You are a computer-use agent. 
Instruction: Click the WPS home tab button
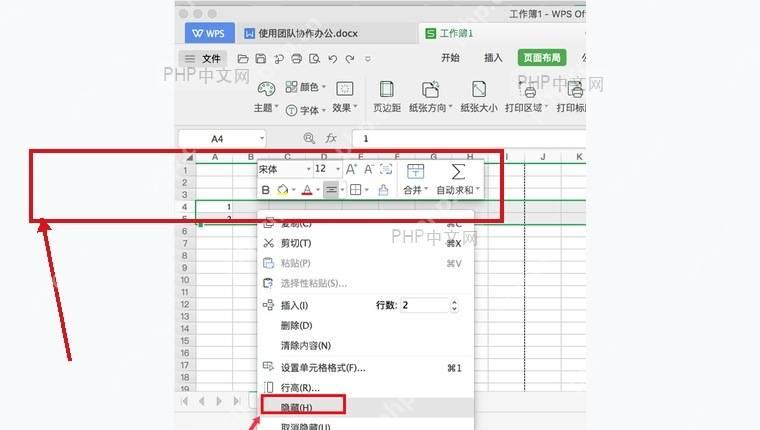click(x=209, y=33)
